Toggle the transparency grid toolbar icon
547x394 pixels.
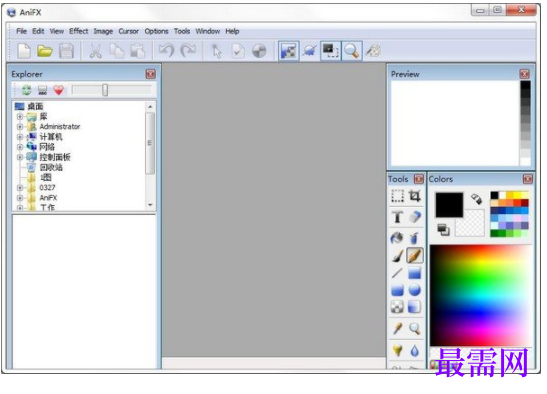tap(289, 51)
